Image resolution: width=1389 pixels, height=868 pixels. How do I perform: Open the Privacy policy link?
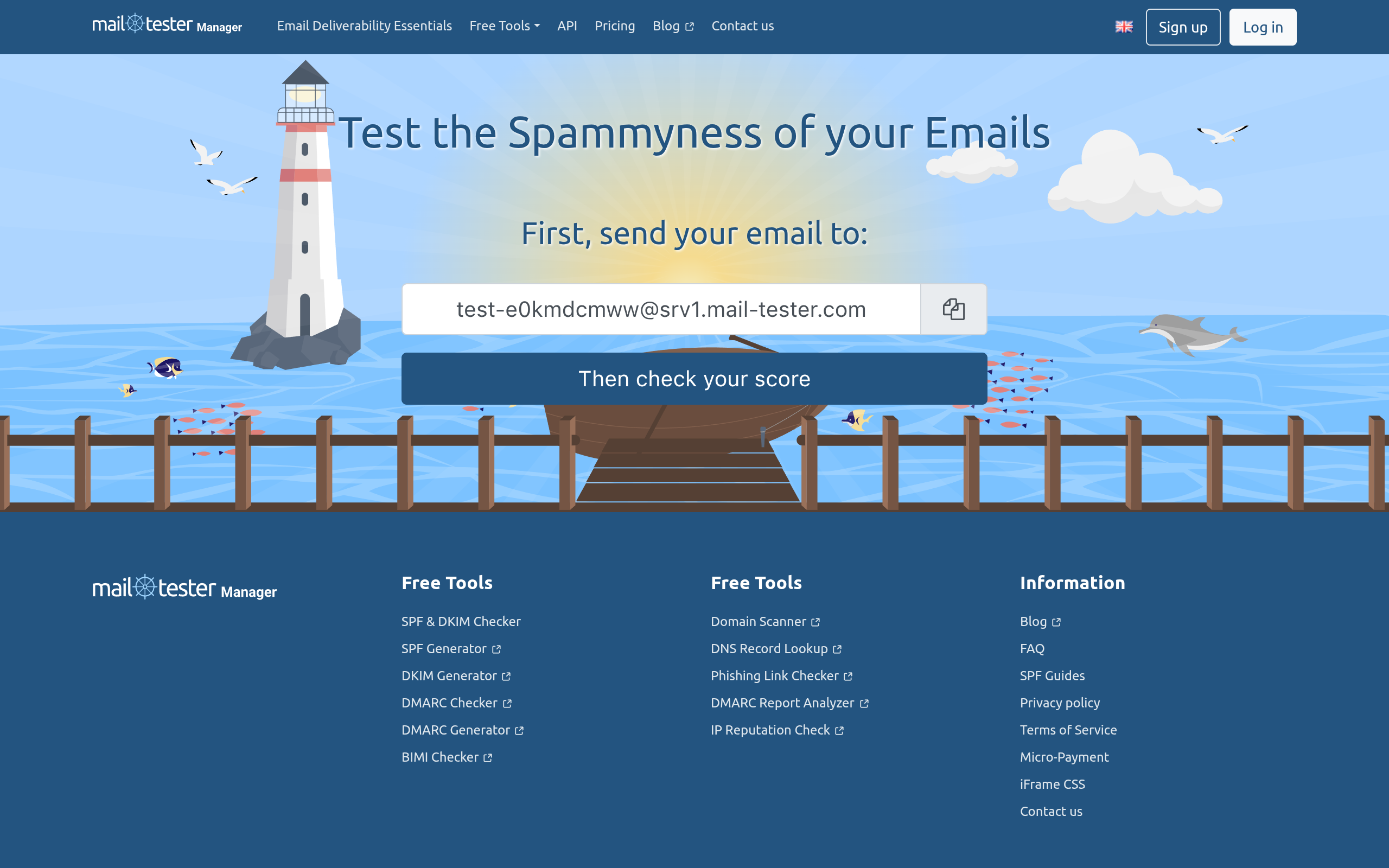tap(1060, 703)
